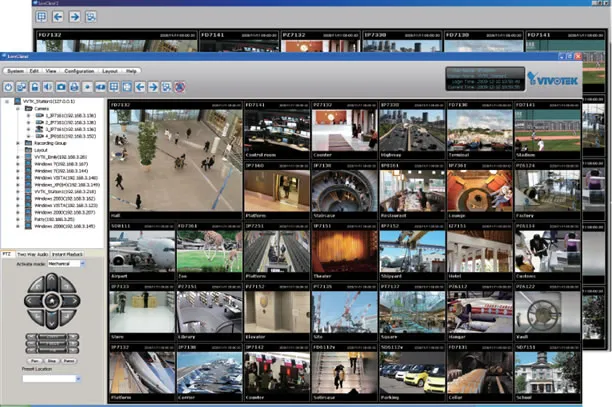Click the monitor connection icon beside the power icon
The width and height of the screenshot is (612, 407).
click(21, 87)
